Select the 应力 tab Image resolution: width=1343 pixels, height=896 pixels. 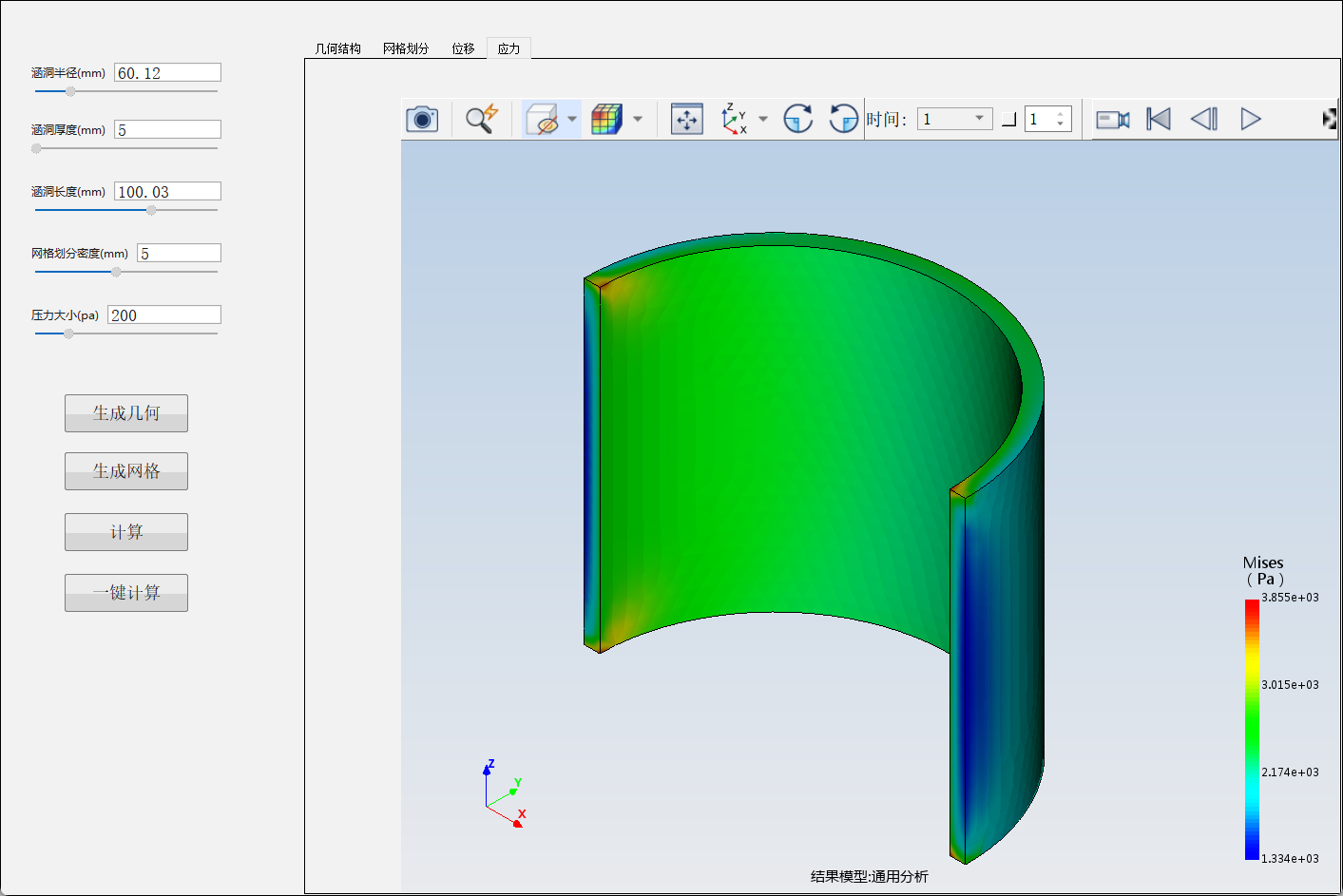(x=508, y=48)
